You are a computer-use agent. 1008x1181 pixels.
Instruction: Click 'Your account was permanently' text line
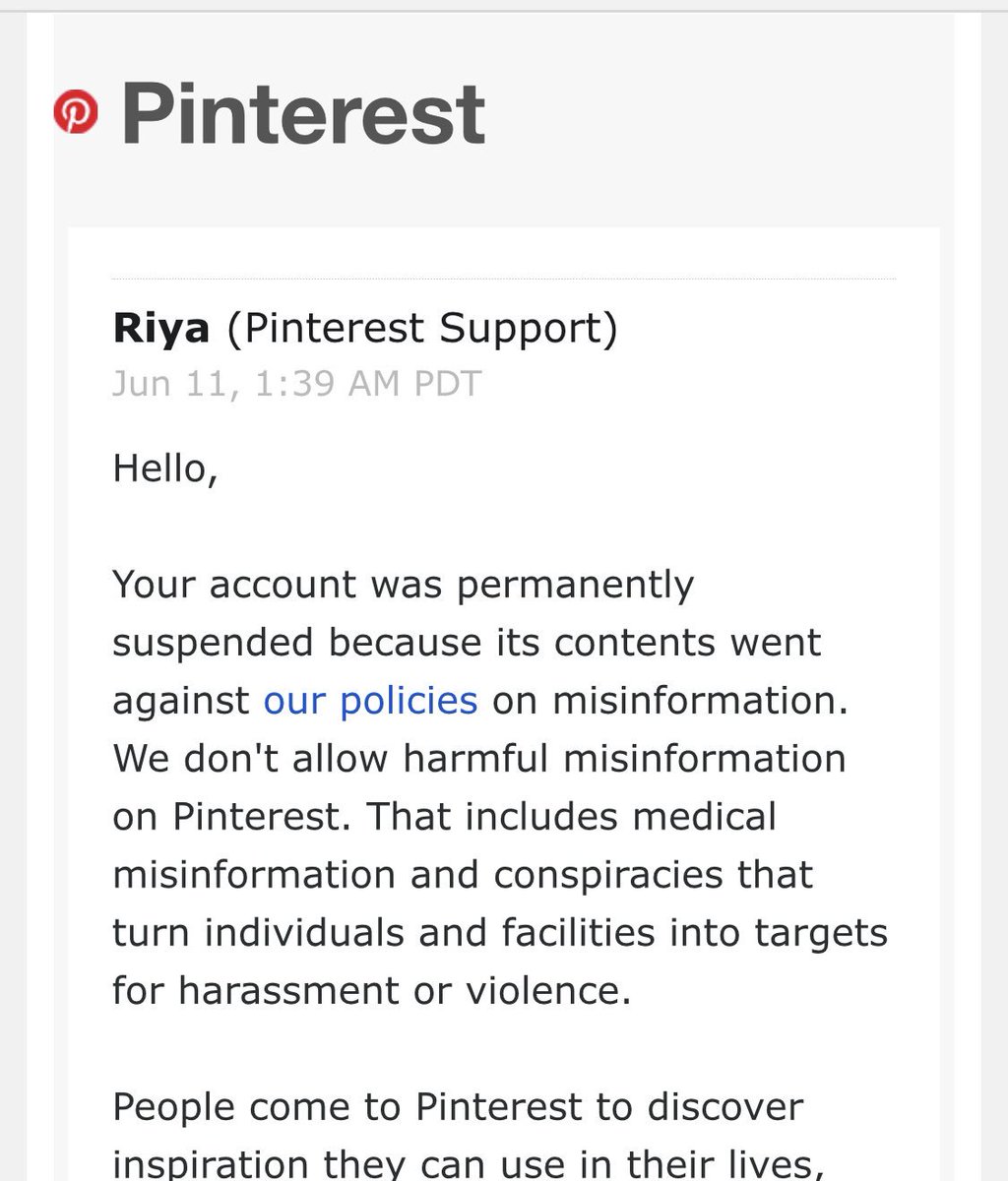point(404,586)
